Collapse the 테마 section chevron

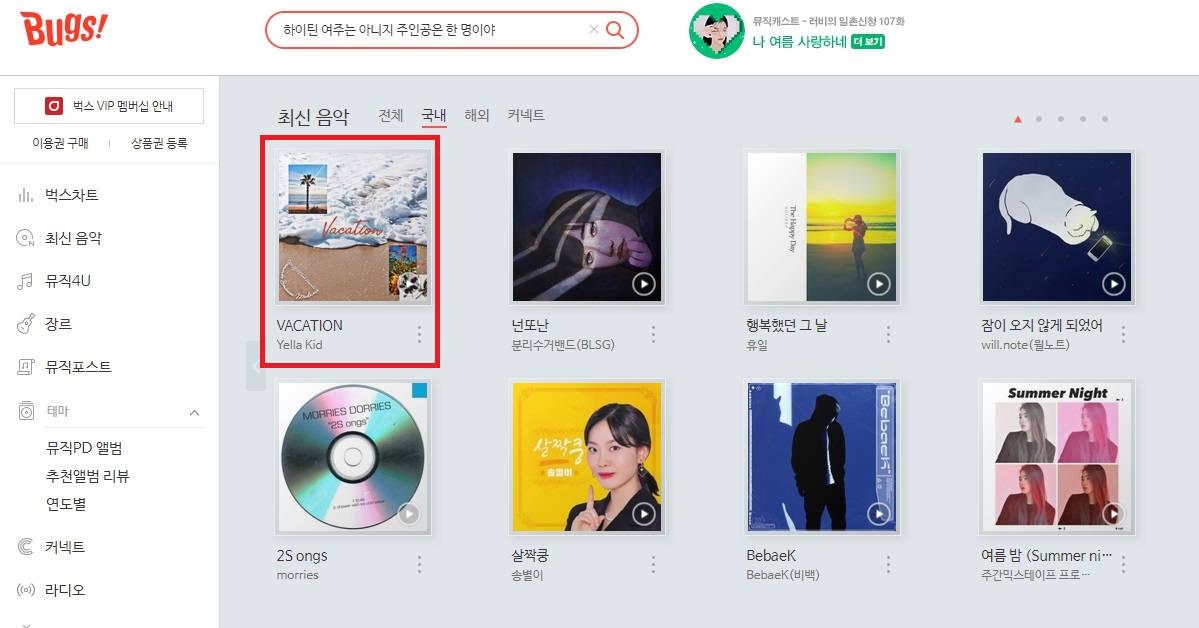(194, 413)
